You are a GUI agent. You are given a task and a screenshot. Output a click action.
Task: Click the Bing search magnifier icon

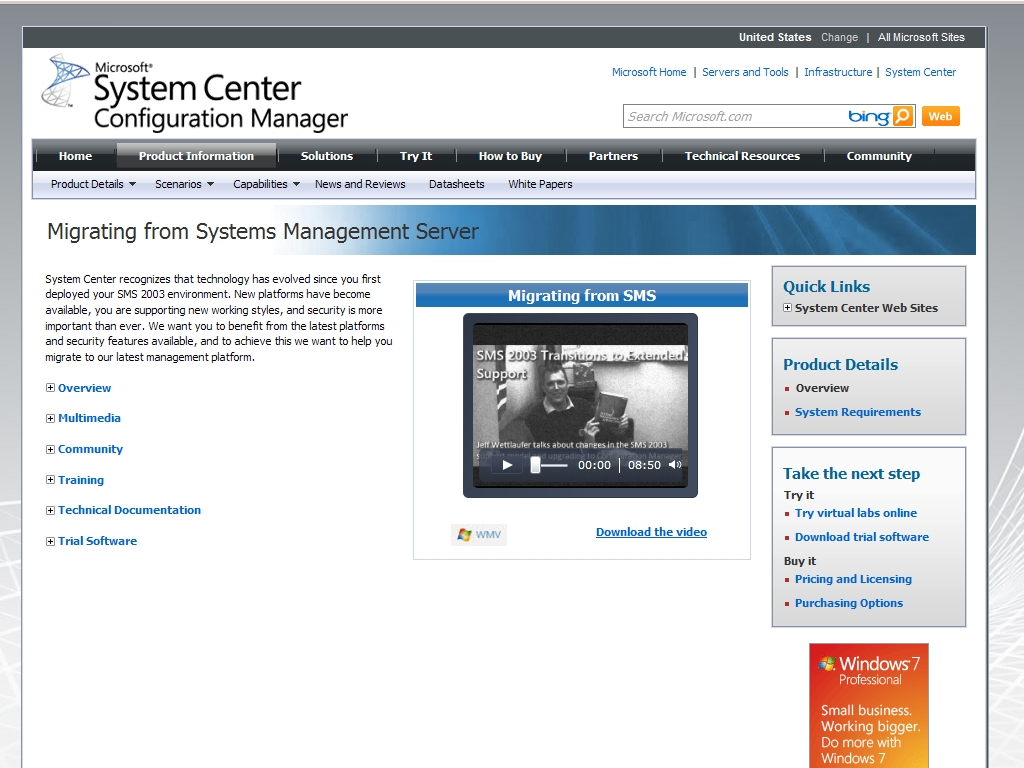pyautogui.click(x=903, y=116)
